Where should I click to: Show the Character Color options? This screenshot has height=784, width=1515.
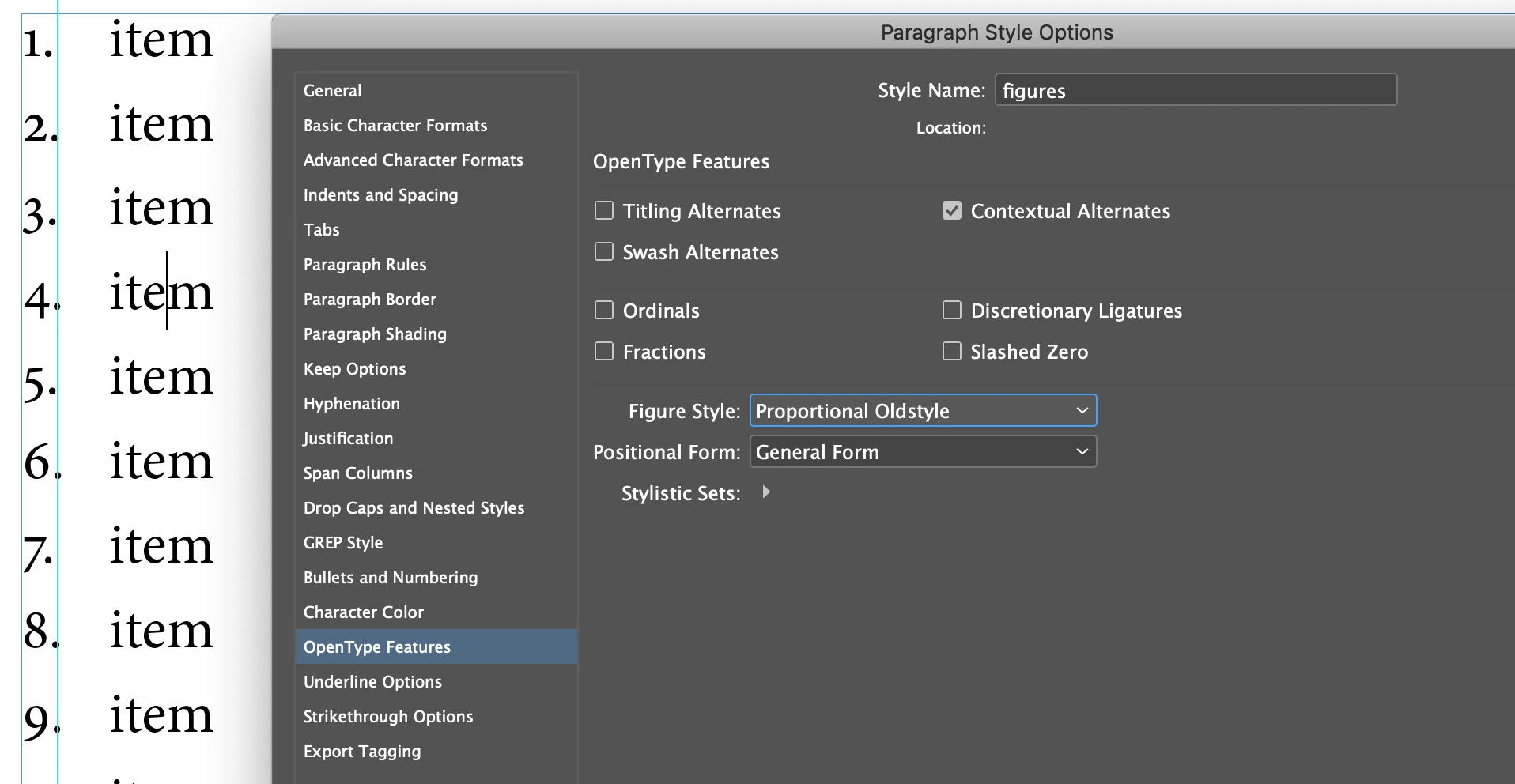coord(364,612)
